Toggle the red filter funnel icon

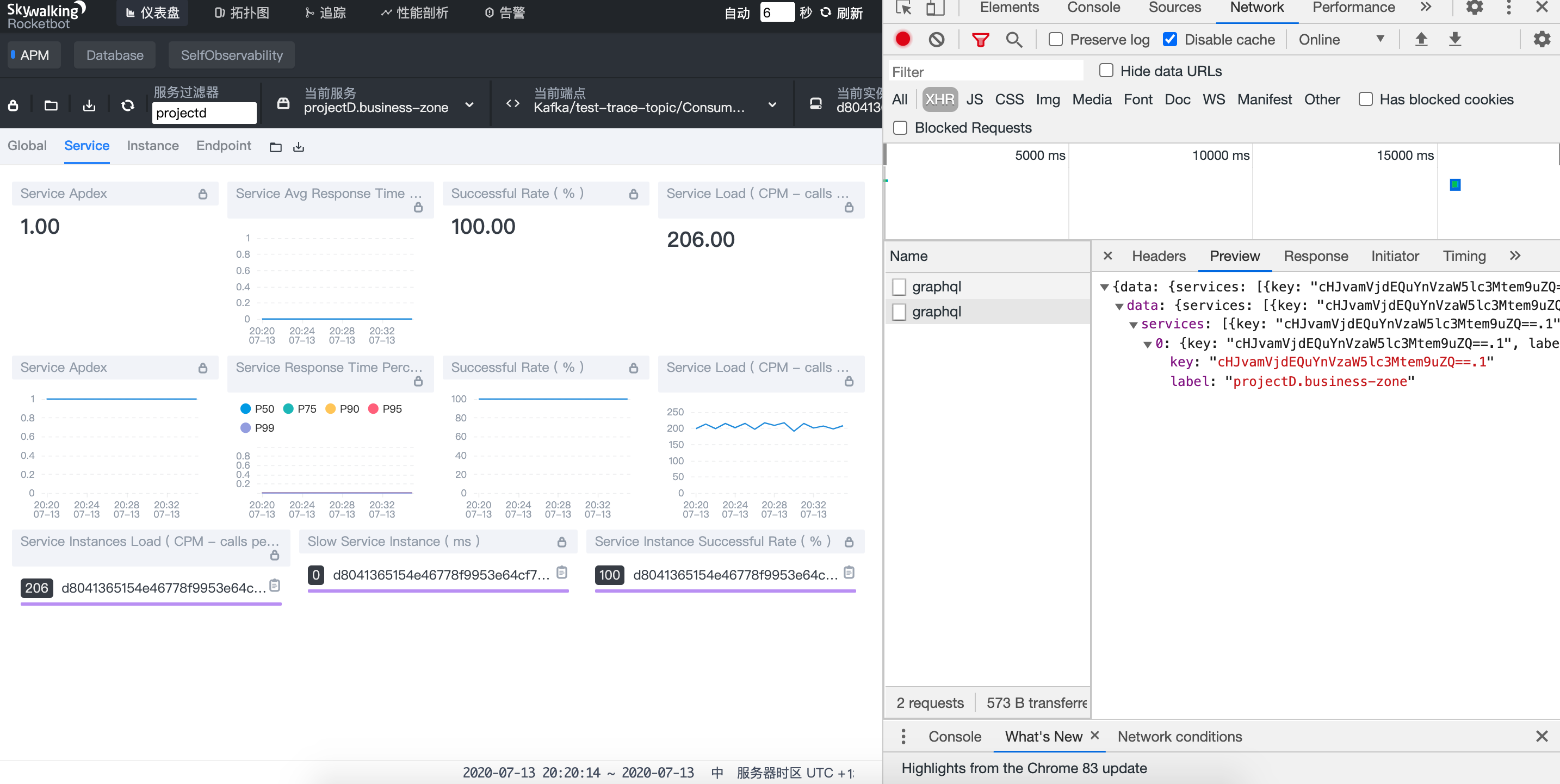pyautogui.click(x=980, y=39)
